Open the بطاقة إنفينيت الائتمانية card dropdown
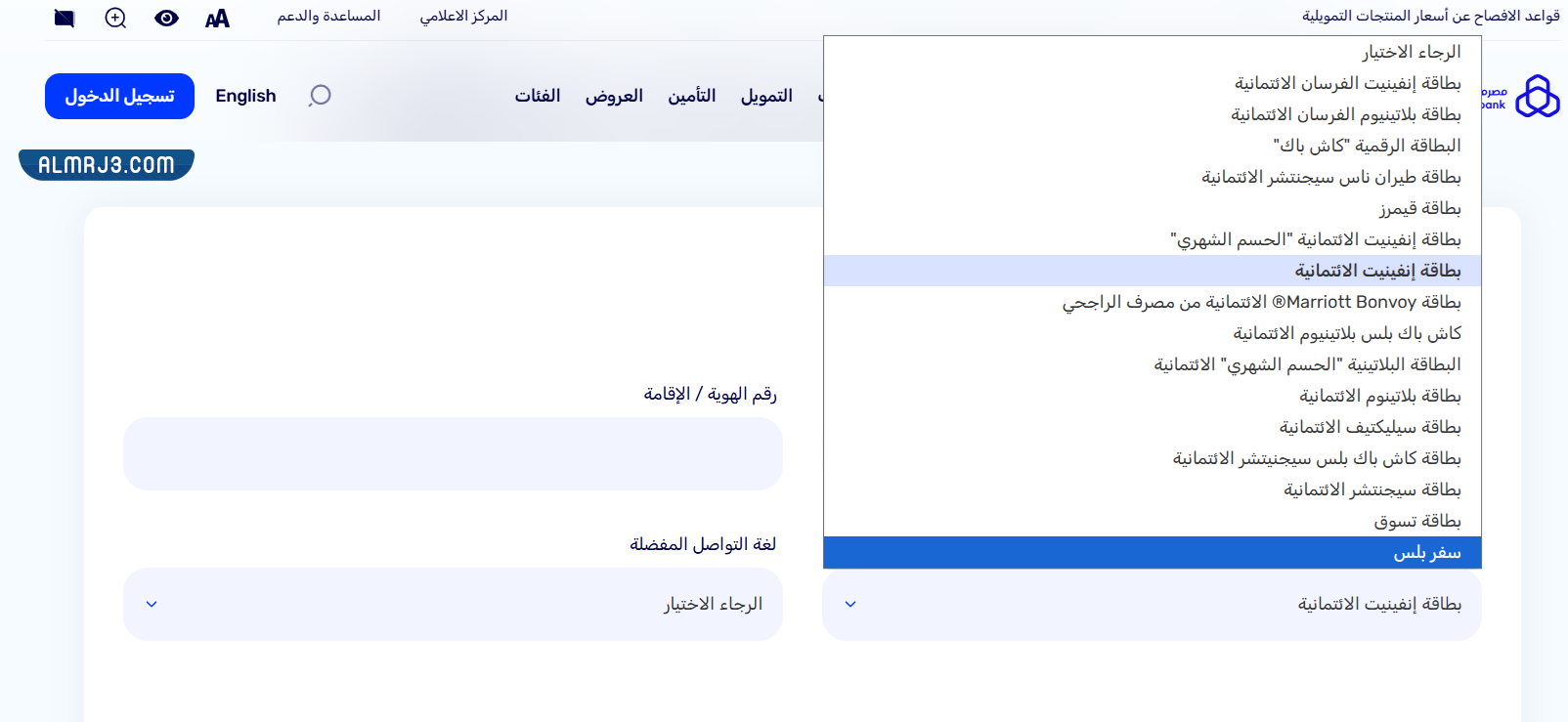This screenshot has width=1568, height=722. 1152,604
